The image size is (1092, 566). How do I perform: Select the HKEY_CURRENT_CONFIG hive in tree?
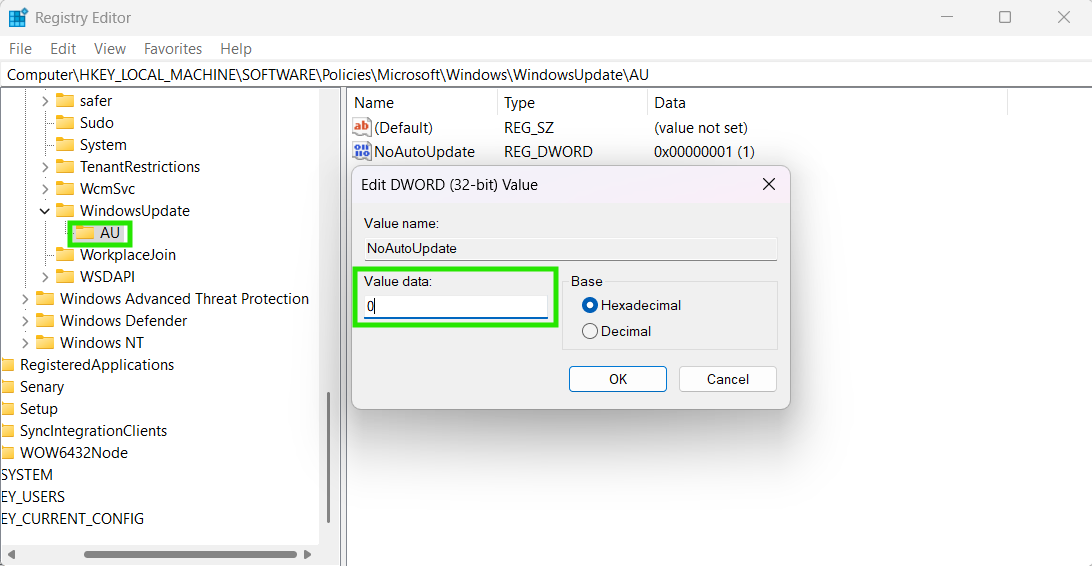coord(72,519)
